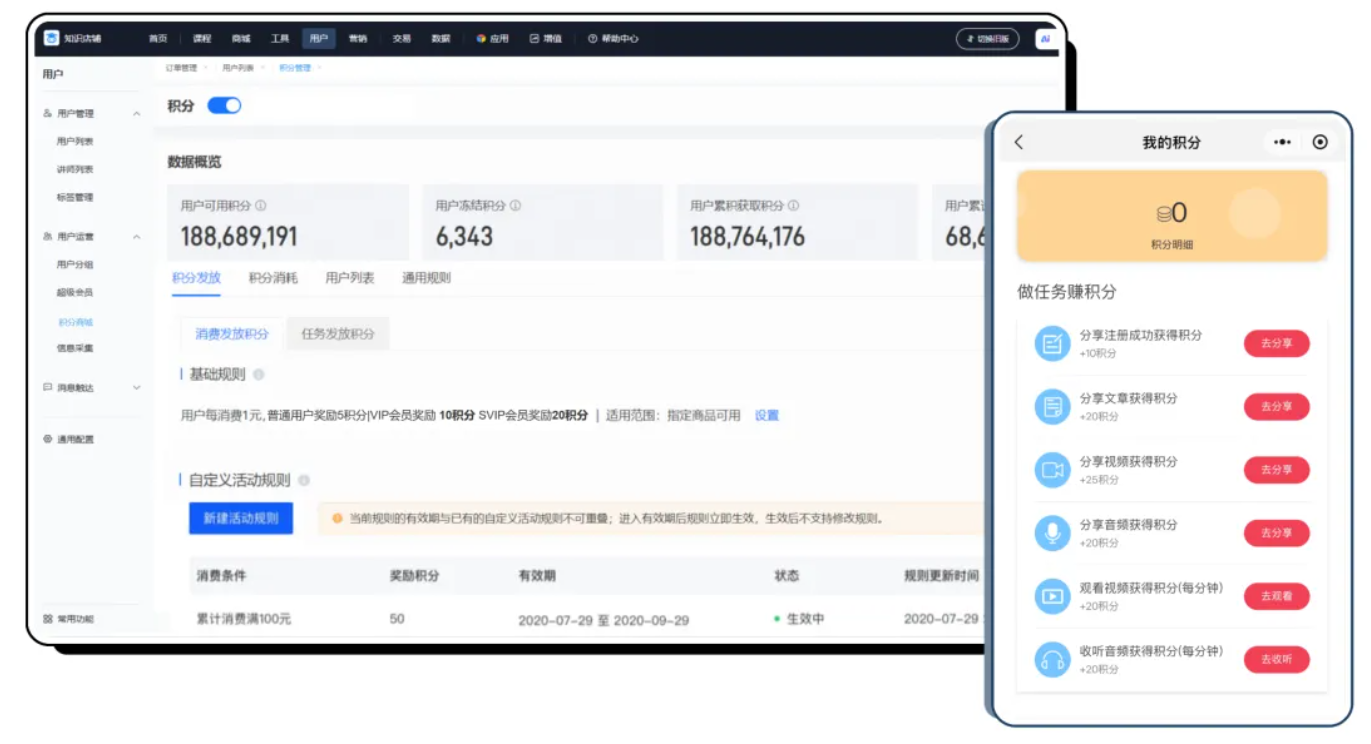This screenshot has width=1371, height=744.
Task: Select the 积分发放 tab
Action: click(196, 278)
